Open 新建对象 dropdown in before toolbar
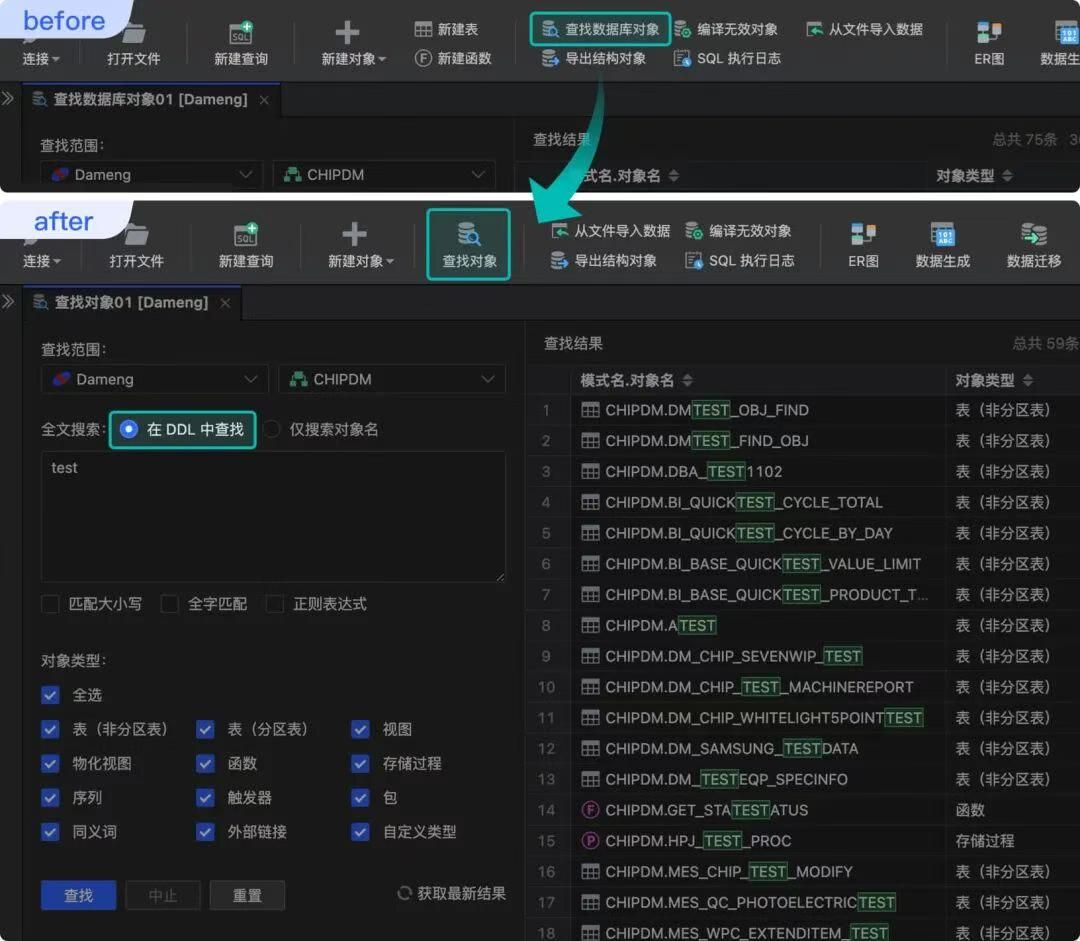The image size is (1080, 941). pos(353,59)
